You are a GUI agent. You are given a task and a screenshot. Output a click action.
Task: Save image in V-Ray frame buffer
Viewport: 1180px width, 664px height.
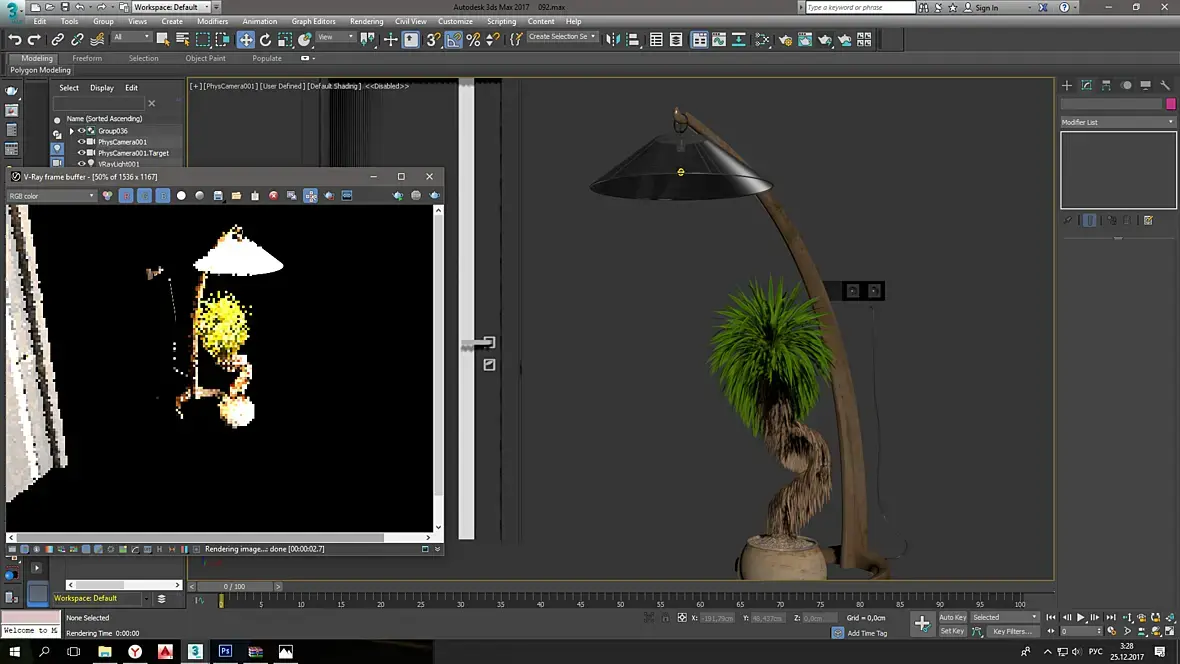click(218, 196)
